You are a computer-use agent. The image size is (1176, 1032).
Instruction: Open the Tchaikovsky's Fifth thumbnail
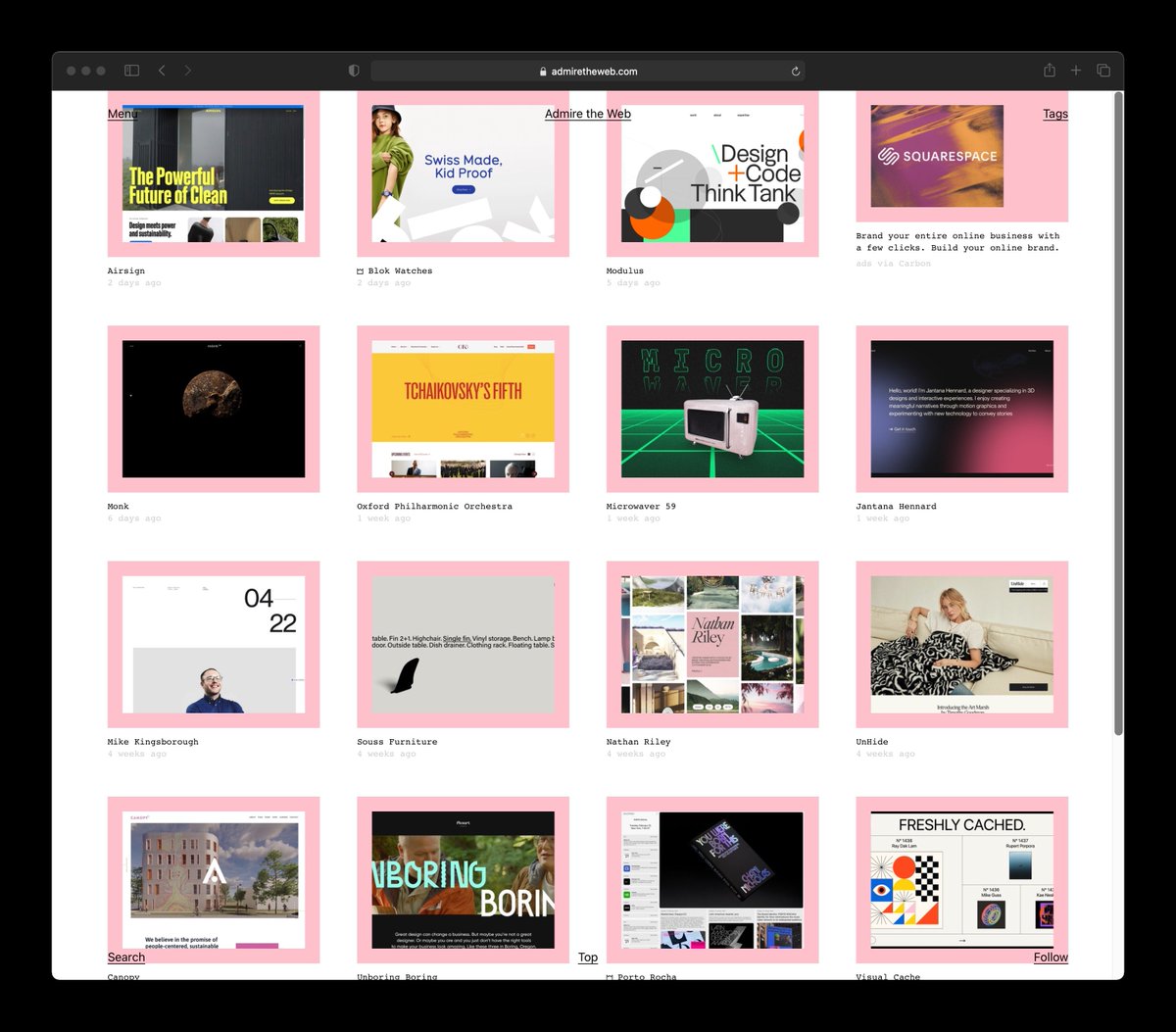(463, 409)
